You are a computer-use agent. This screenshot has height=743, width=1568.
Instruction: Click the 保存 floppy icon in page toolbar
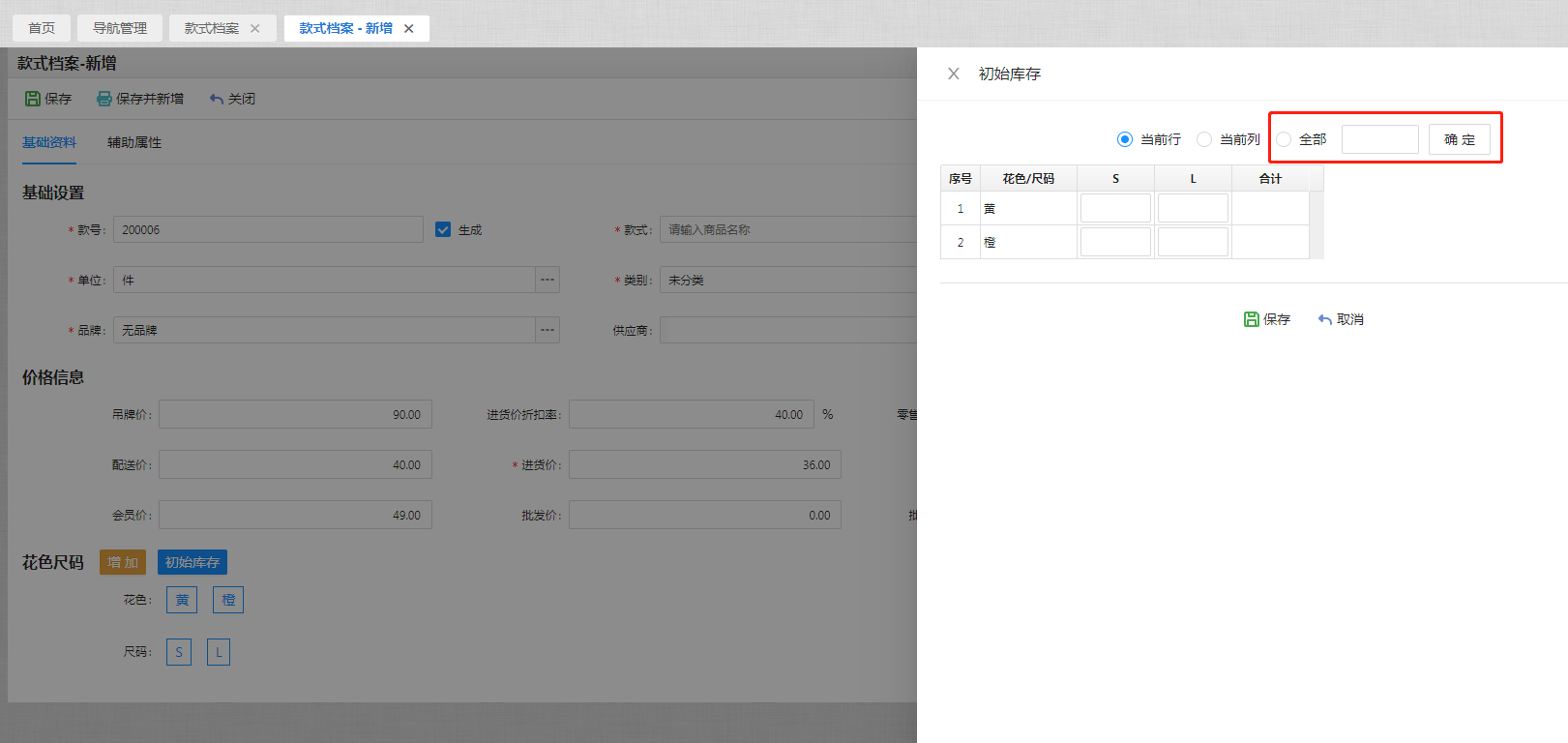pos(33,99)
